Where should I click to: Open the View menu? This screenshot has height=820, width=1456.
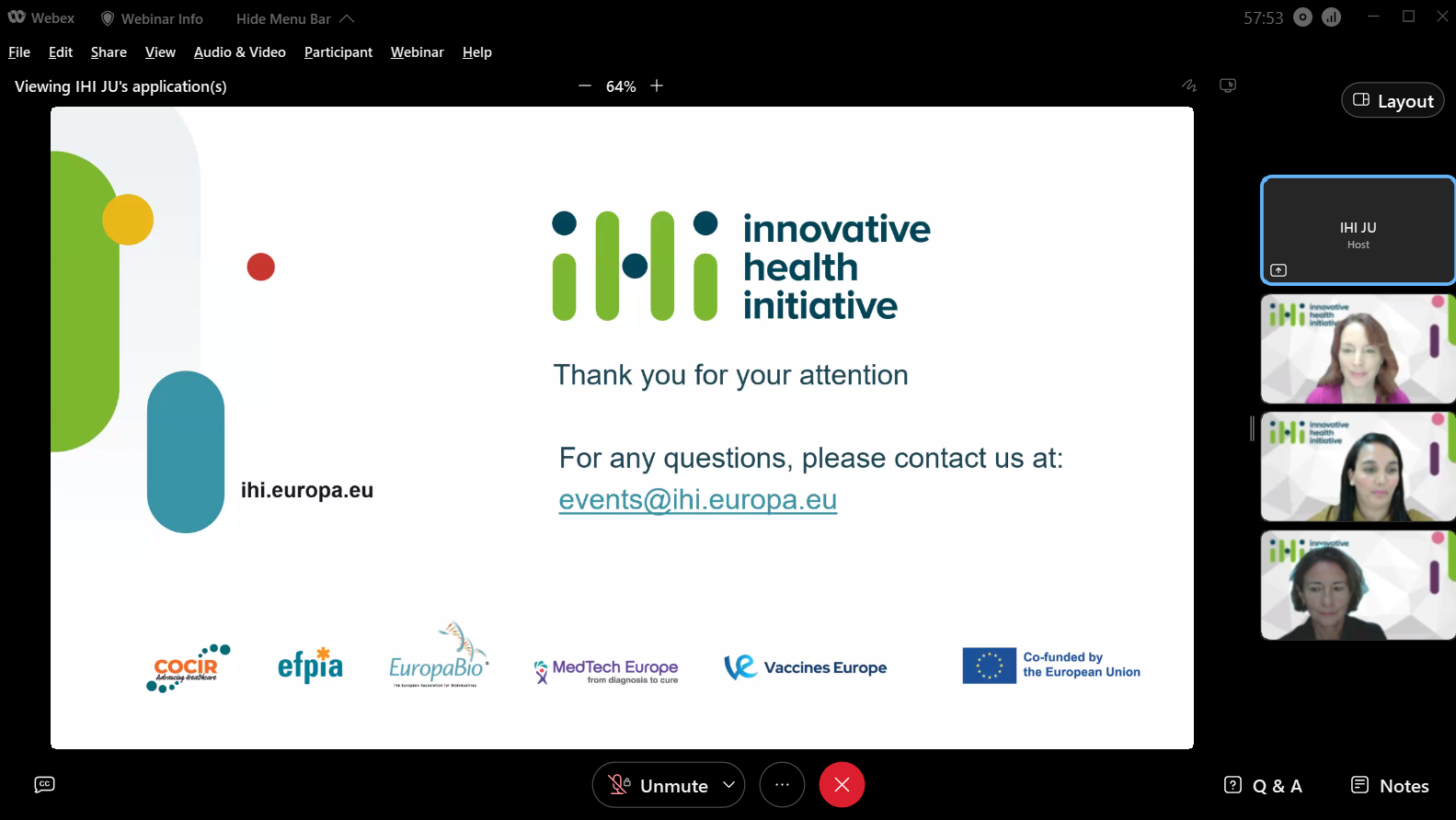click(x=160, y=52)
